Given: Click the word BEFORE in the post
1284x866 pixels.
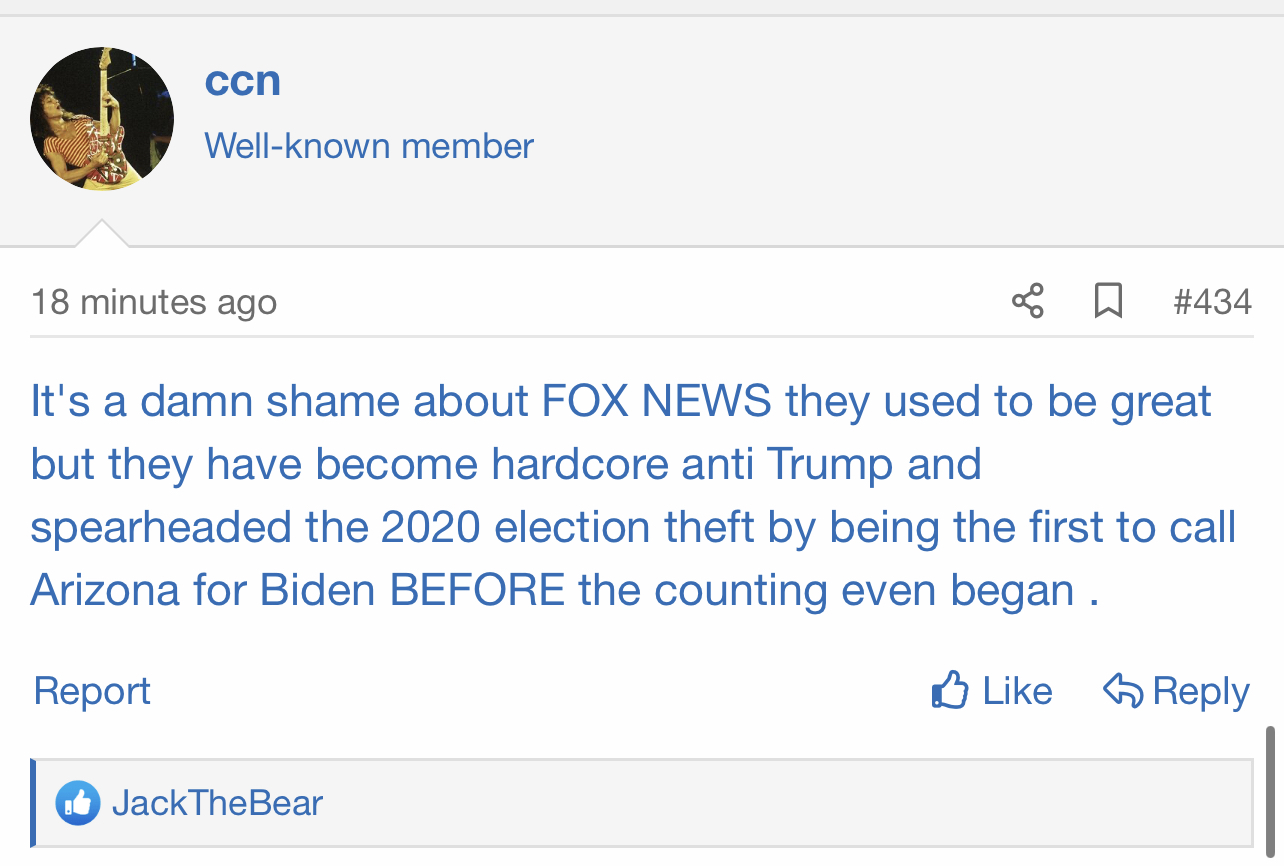Looking at the screenshot, I should pyautogui.click(x=478, y=590).
